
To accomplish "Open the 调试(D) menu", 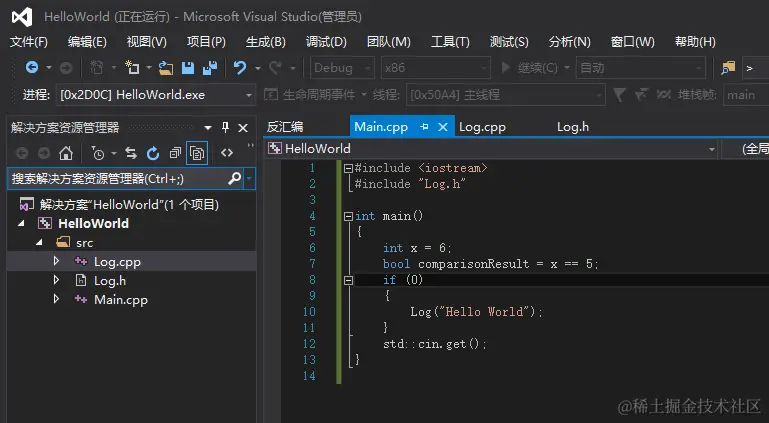I will [326, 42].
